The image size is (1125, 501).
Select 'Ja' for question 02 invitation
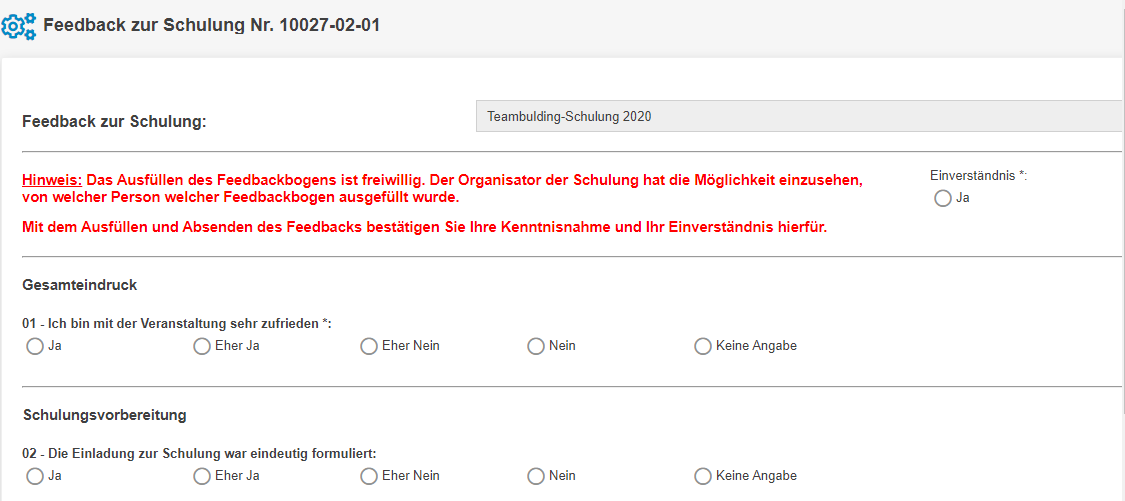coord(35,477)
